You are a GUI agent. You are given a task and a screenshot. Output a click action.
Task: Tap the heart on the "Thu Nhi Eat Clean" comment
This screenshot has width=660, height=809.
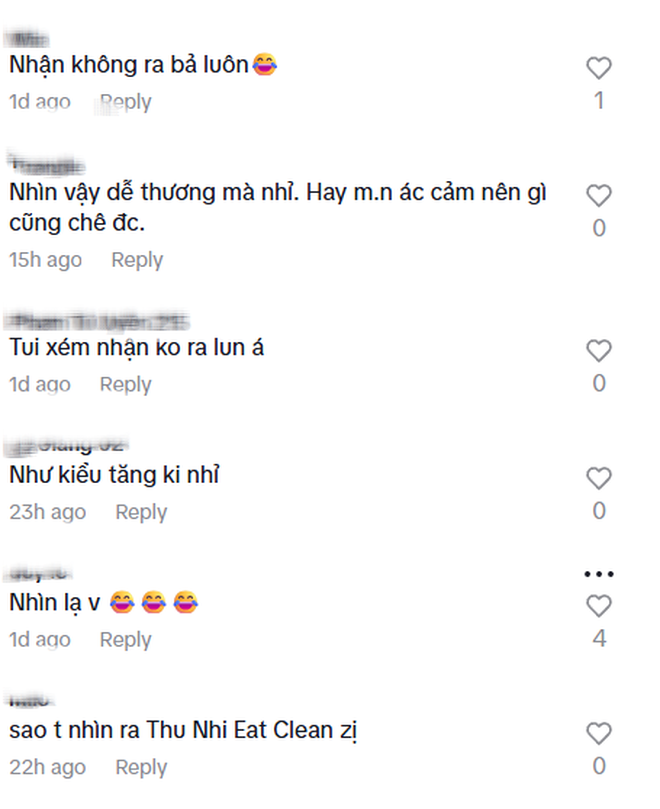pyautogui.click(x=598, y=735)
